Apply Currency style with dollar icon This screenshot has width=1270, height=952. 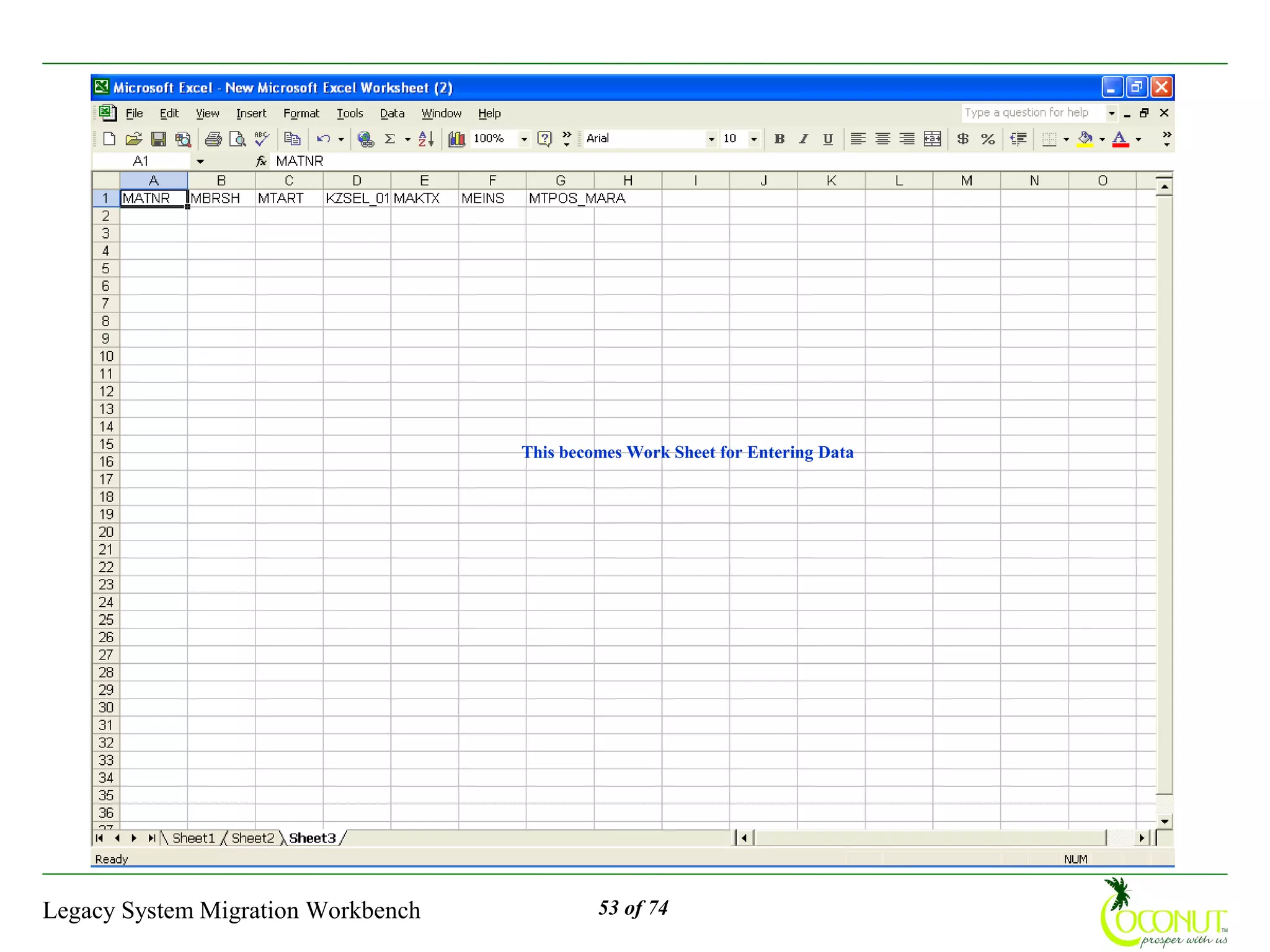(x=962, y=139)
